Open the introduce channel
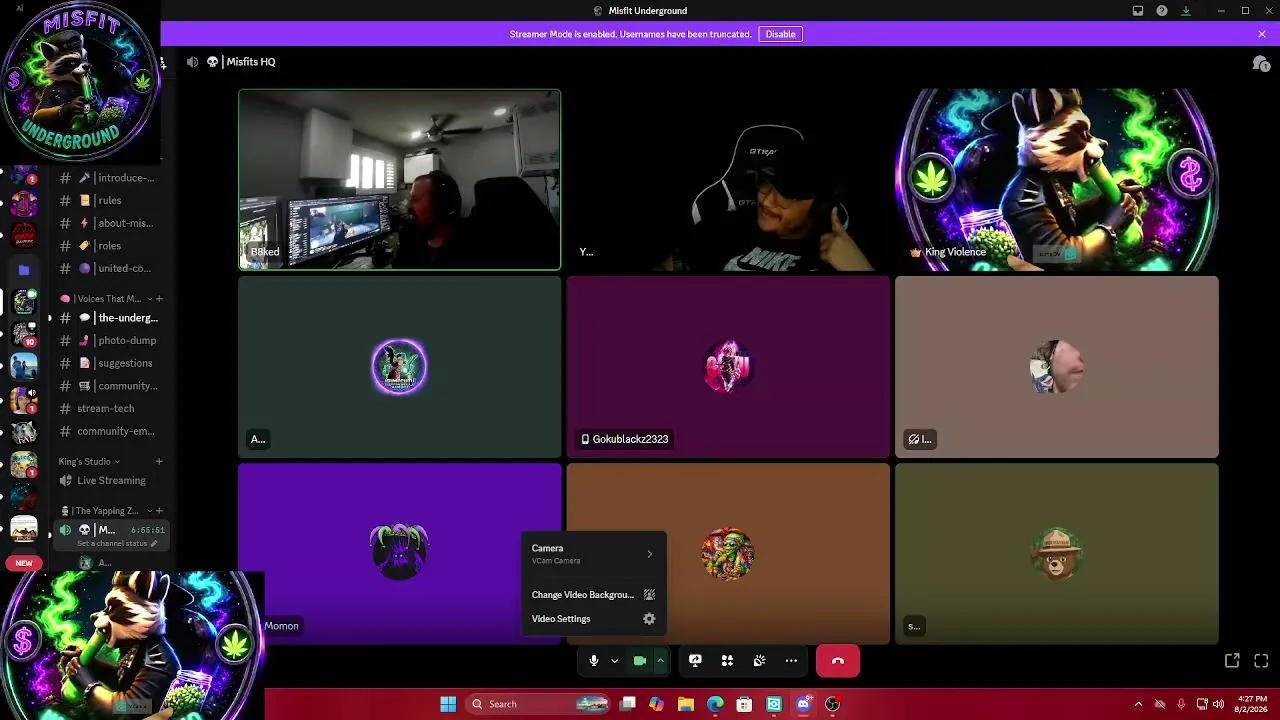 point(108,178)
